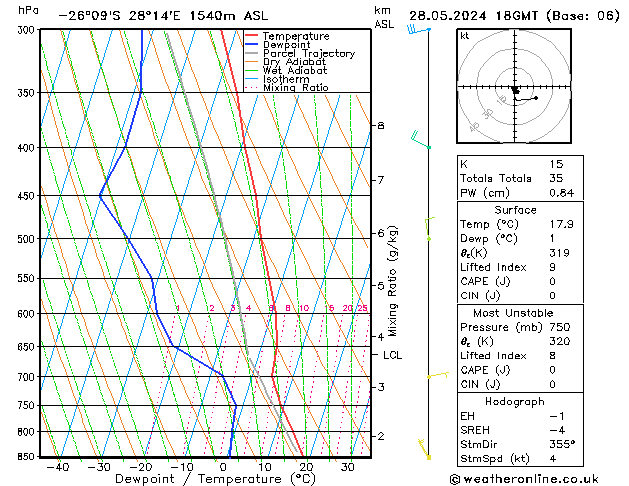Click the 'LCL' marker label
The image size is (629, 486).
pos(392,355)
